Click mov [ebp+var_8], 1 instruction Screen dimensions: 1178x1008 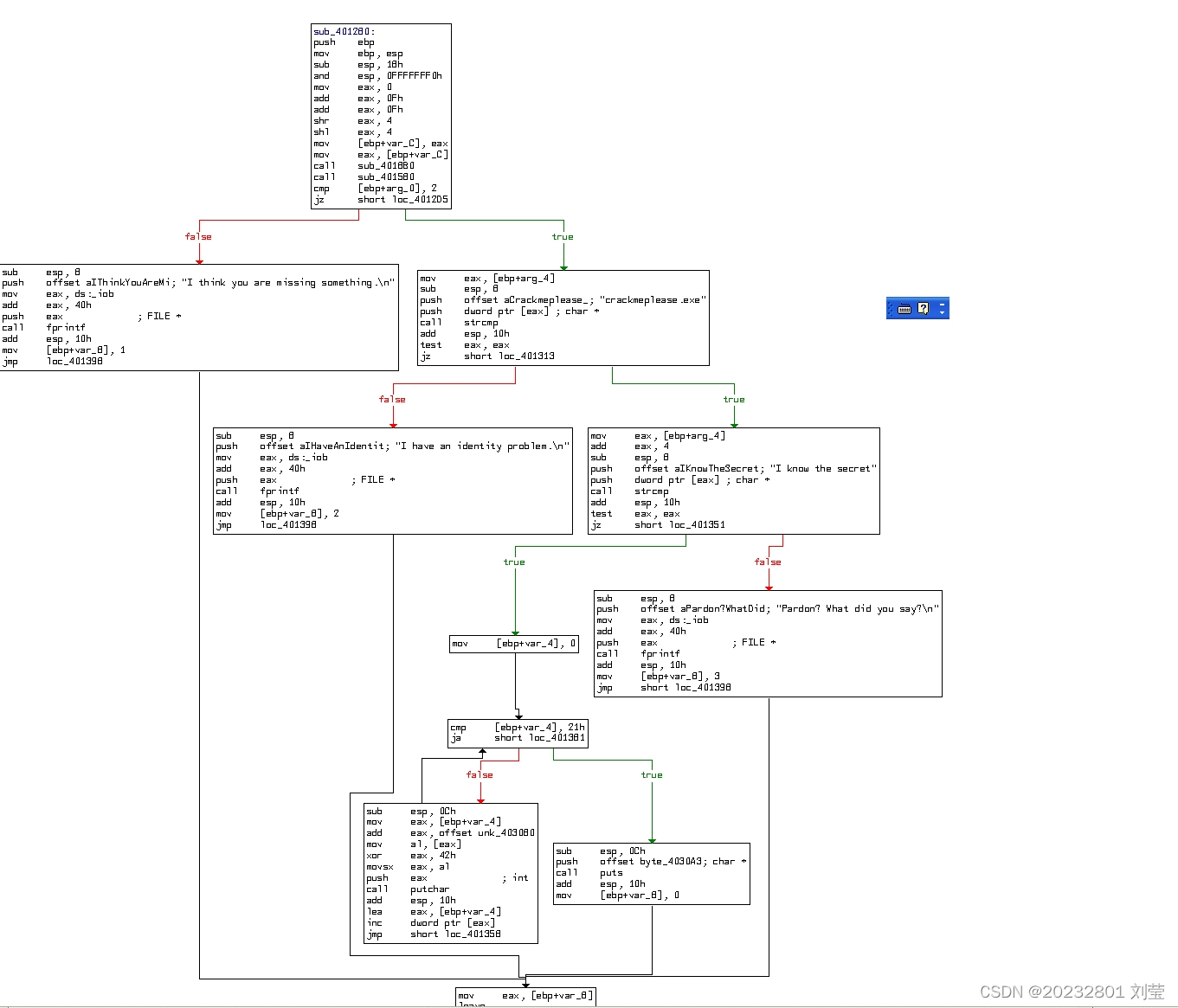(x=64, y=350)
